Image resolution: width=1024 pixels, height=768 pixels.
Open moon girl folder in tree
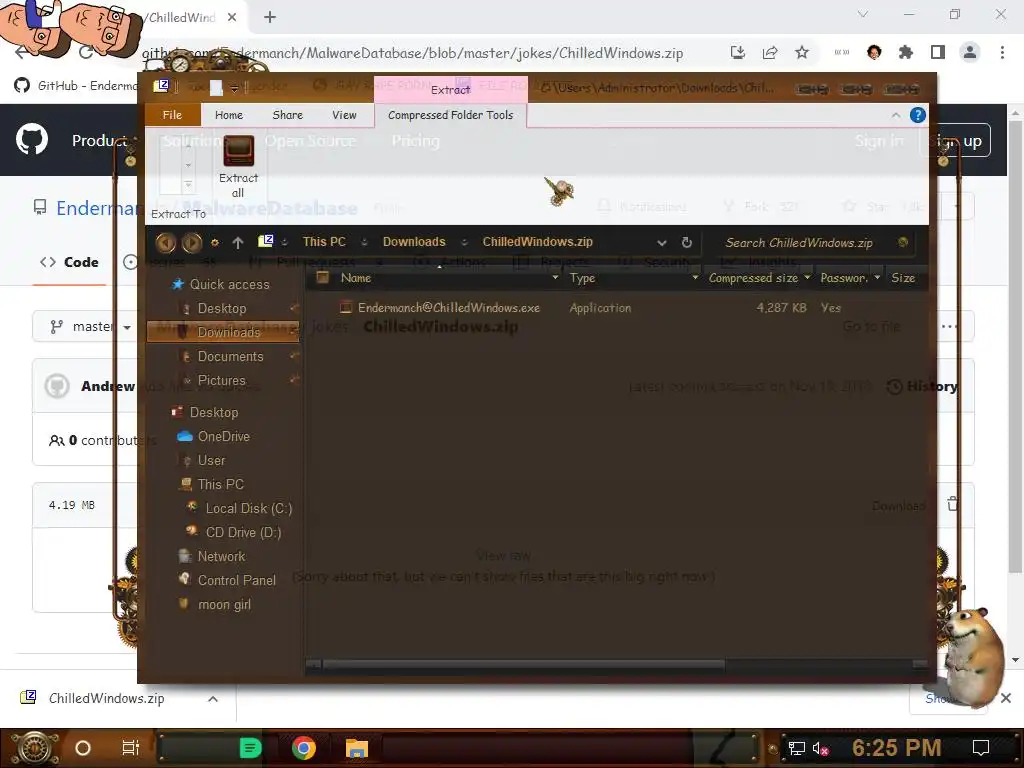(224, 605)
